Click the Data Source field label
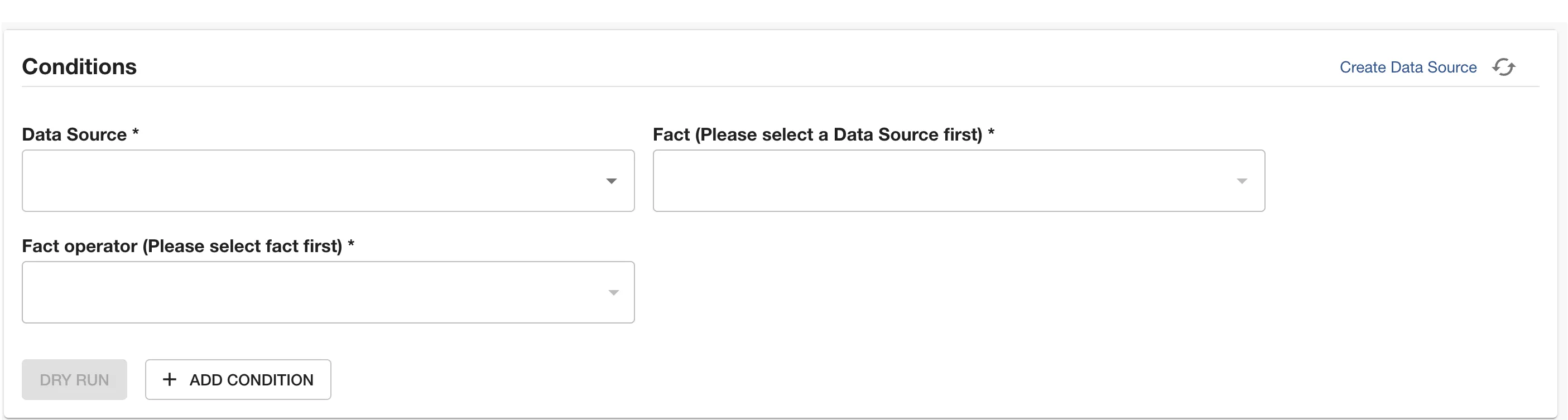Screen dimensions: 1568x420 pyautogui.click(x=74, y=134)
